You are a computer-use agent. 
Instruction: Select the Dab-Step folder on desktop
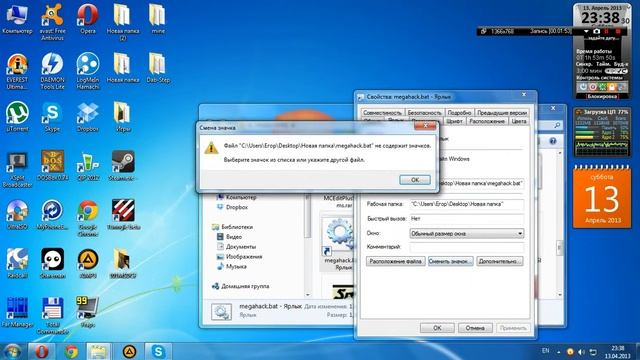point(158,68)
